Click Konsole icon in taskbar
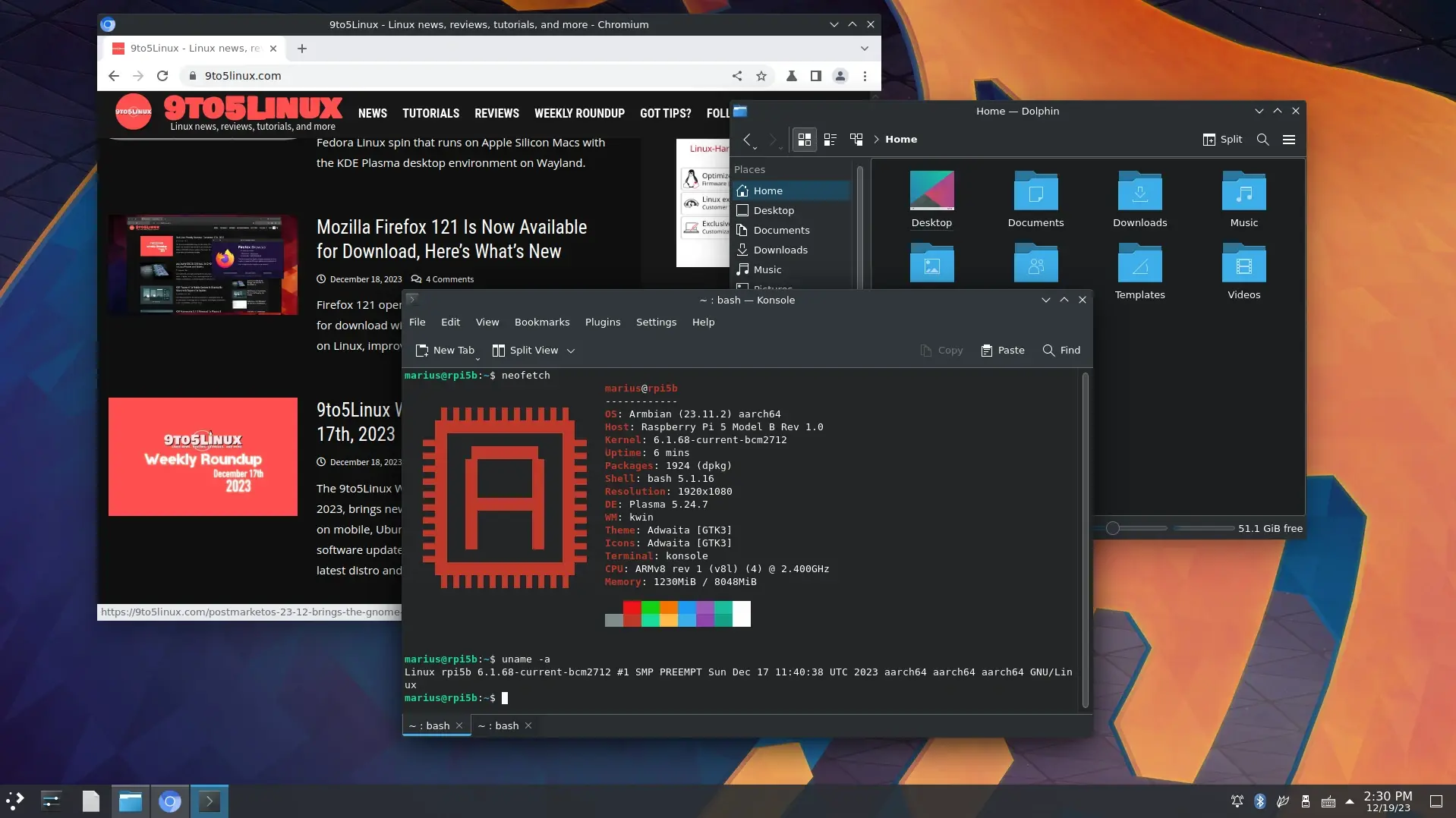Image resolution: width=1456 pixels, height=818 pixels. [209, 801]
